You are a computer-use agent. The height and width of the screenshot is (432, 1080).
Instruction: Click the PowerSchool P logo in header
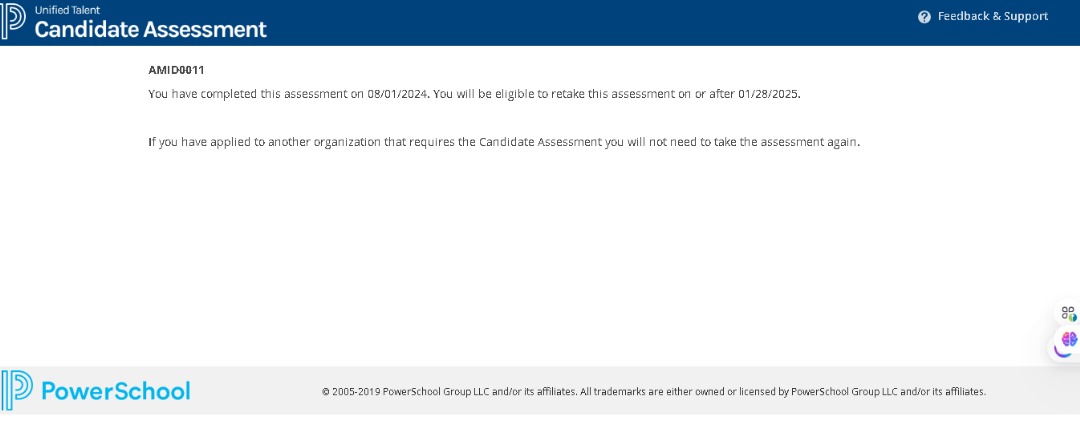click(13, 21)
